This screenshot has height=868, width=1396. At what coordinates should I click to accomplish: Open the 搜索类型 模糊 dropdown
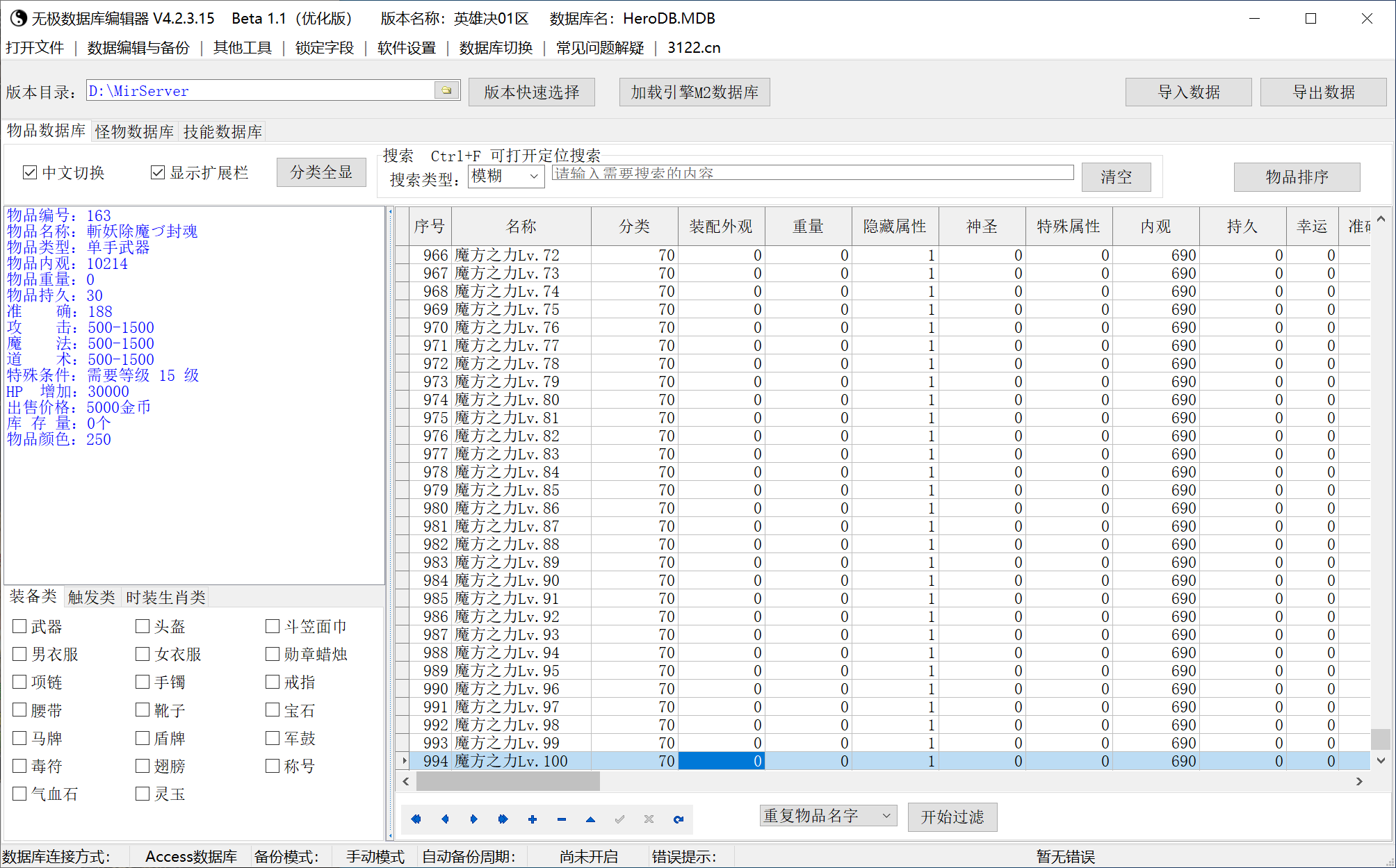tap(506, 176)
